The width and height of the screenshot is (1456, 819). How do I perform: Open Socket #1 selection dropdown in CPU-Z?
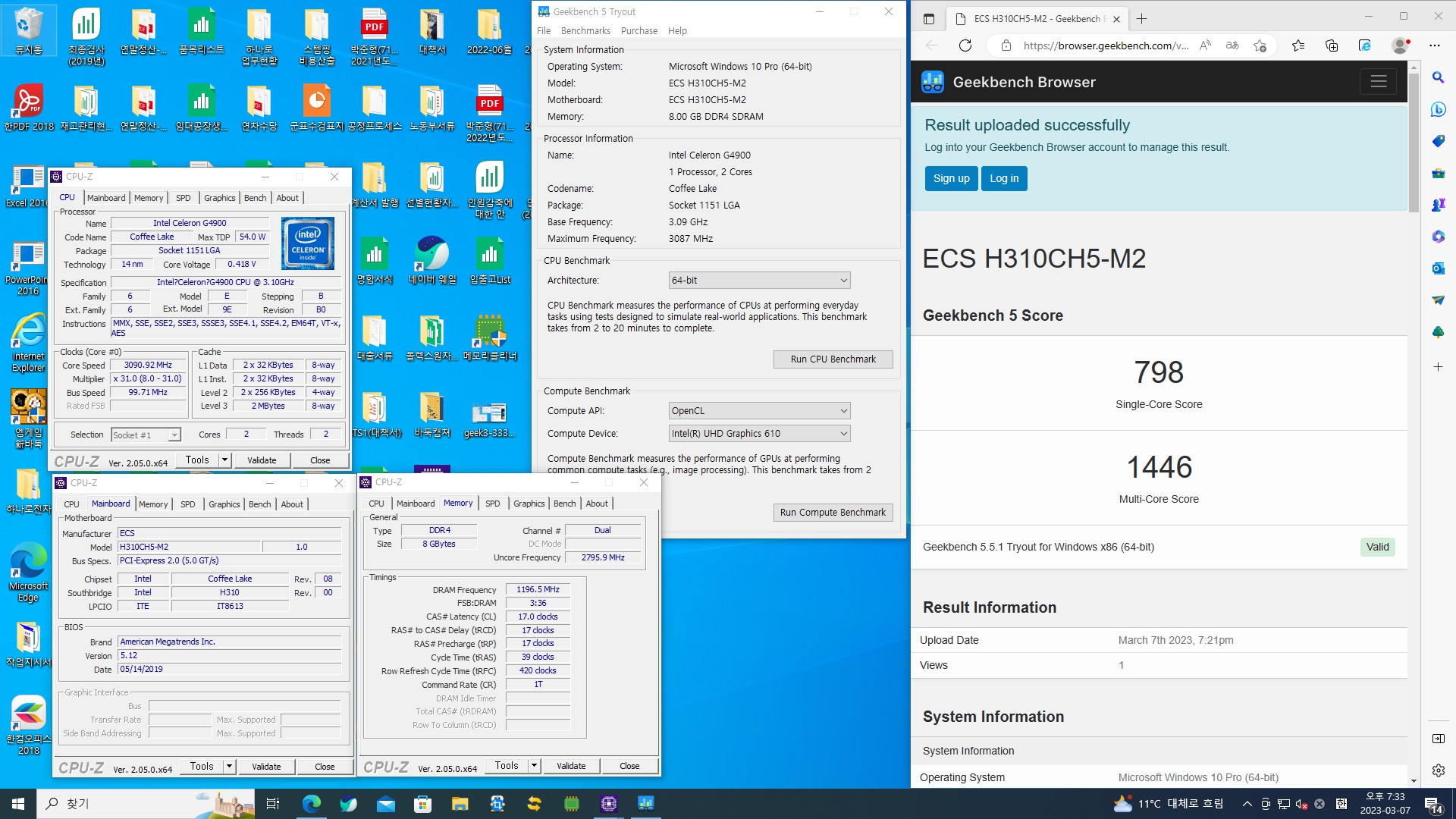pos(146,435)
